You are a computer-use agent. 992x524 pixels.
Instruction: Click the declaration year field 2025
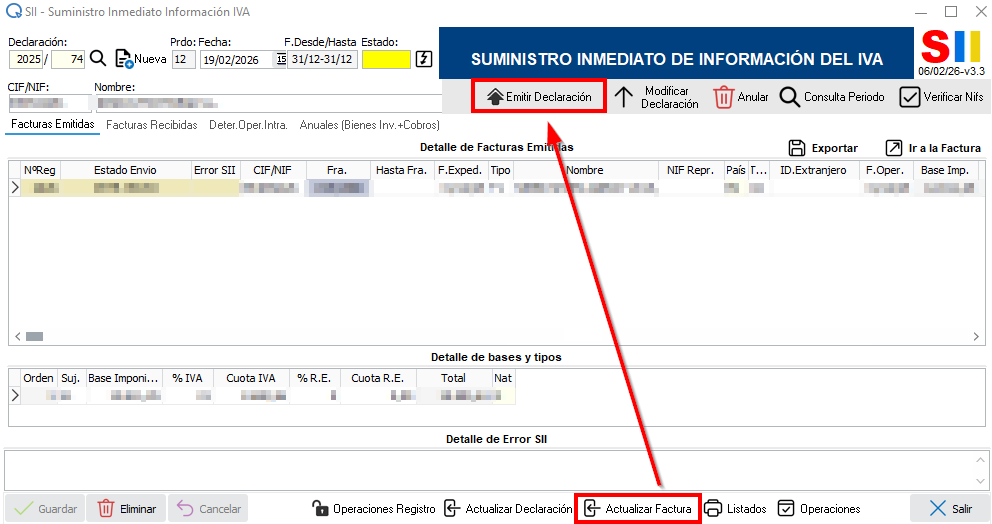coord(27,59)
